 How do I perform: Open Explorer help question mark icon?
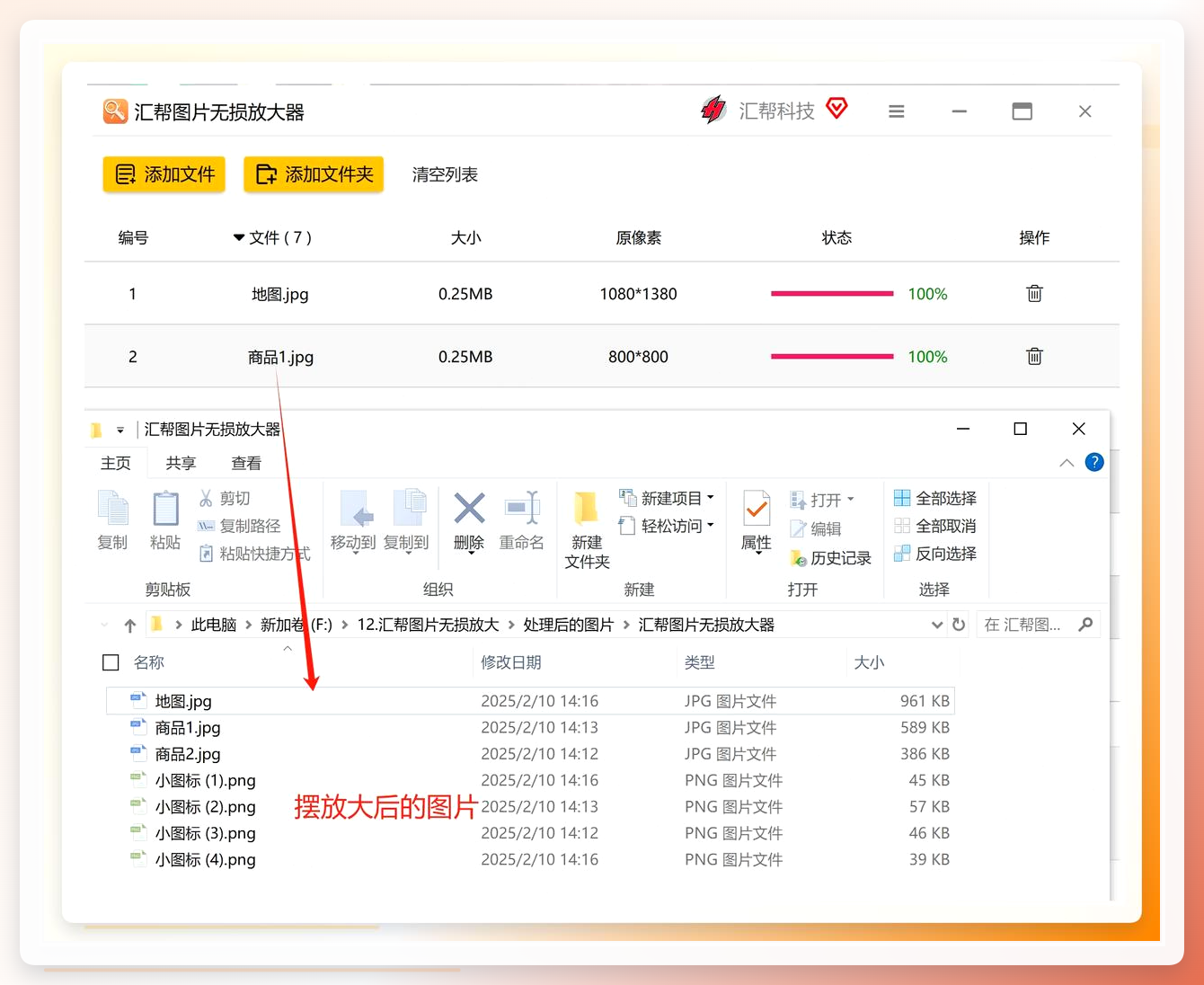(1094, 462)
